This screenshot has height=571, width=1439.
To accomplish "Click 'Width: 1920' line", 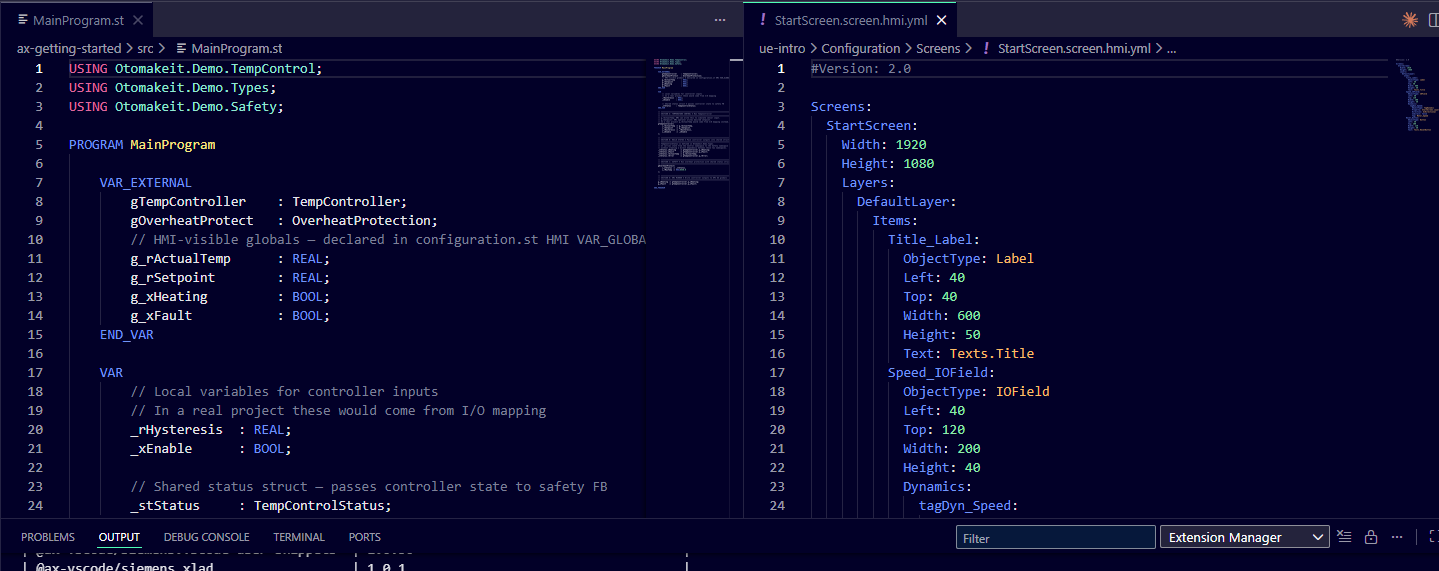I will click(x=884, y=144).
